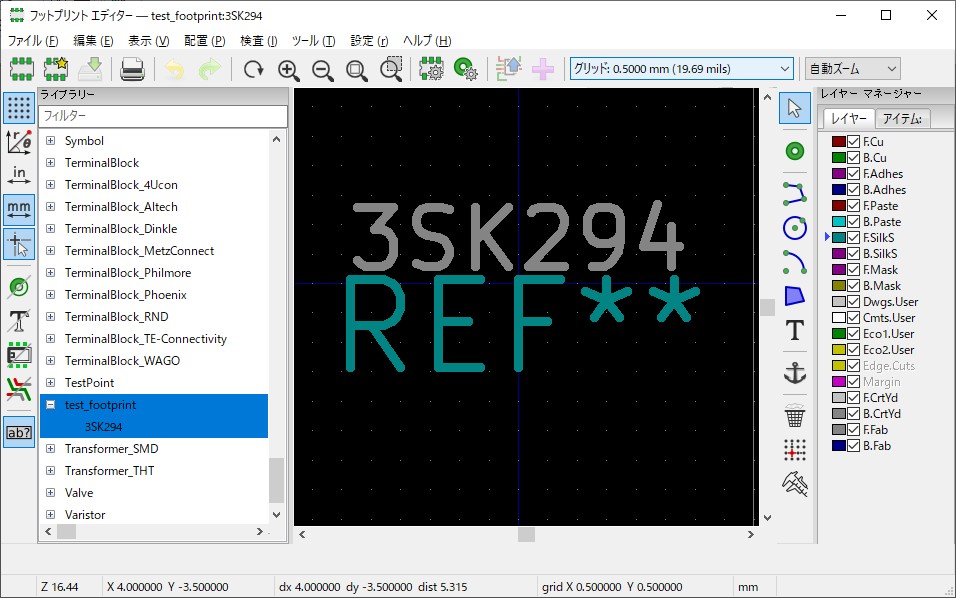
Task: Uncheck the F.Cu layer visibility checkbox
Action: click(x=854, y=142)
